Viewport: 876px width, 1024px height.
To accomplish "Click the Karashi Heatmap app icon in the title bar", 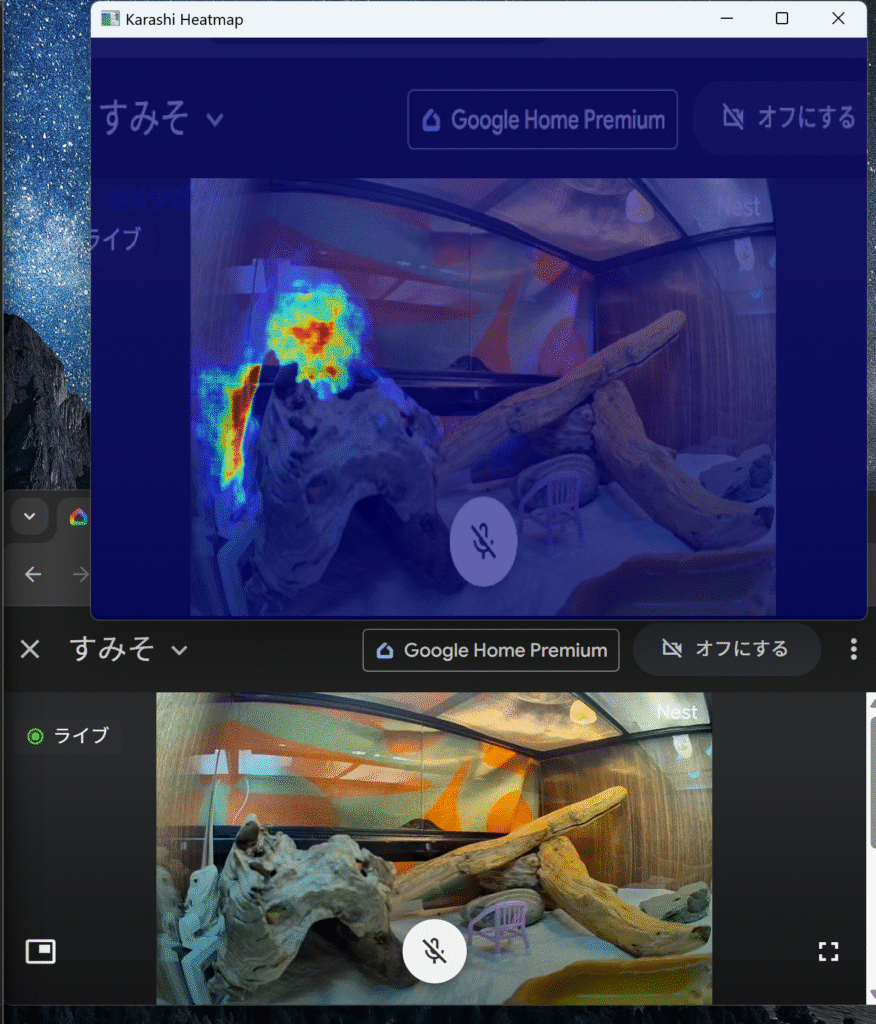I will point(110,19).
